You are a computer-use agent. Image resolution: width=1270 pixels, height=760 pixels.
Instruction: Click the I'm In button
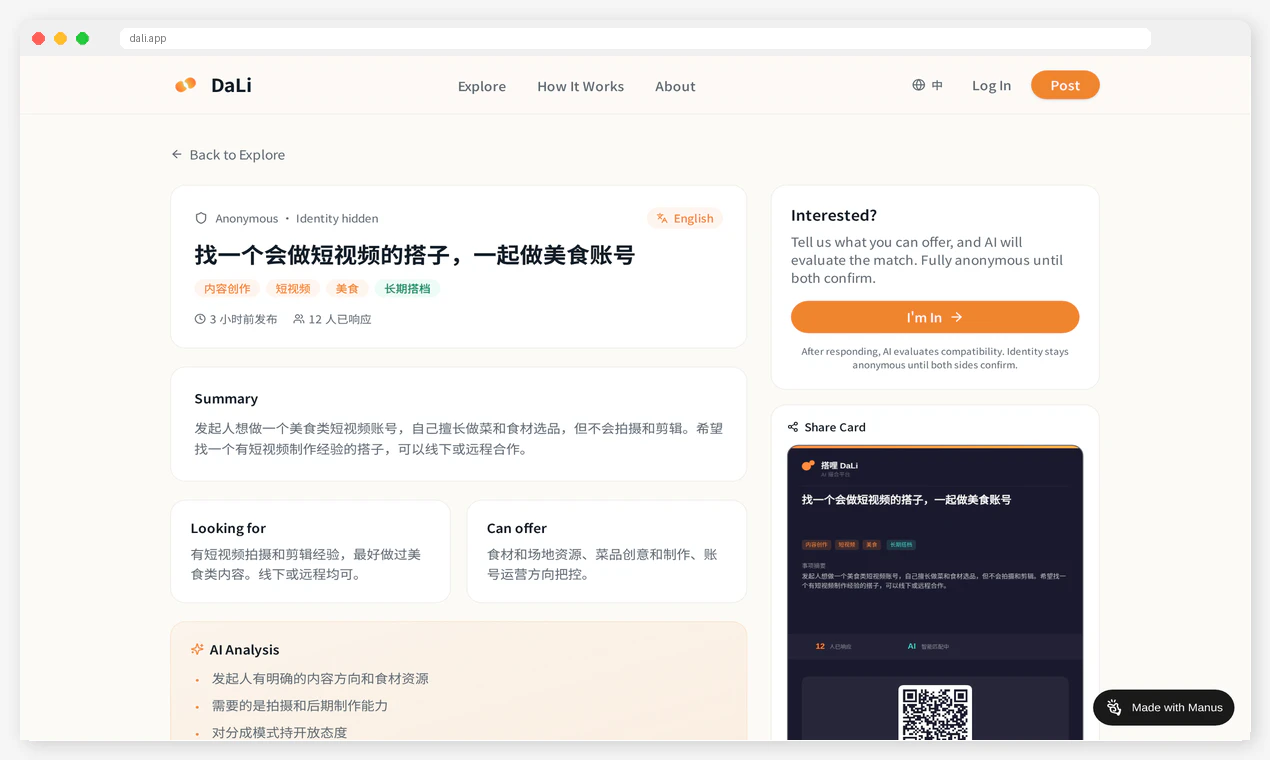[935, 317]
